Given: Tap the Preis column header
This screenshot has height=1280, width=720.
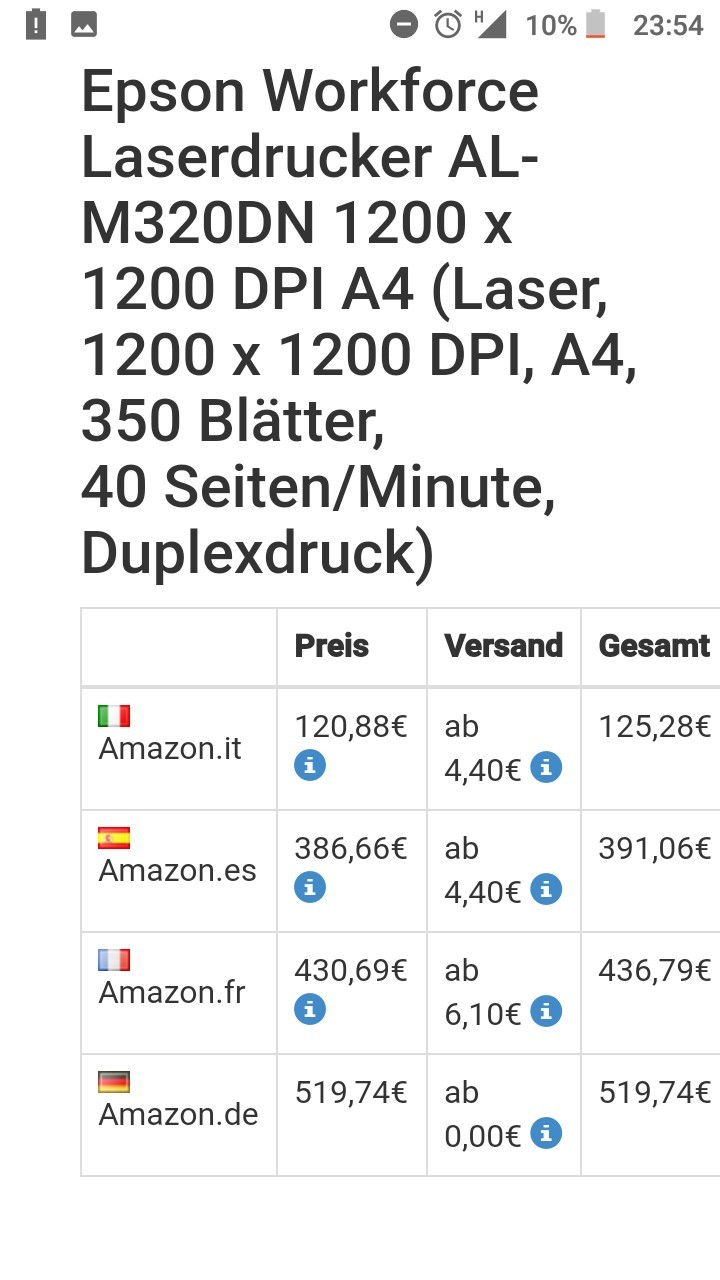Looking at the screenshot, I should (x=332, y=646).
